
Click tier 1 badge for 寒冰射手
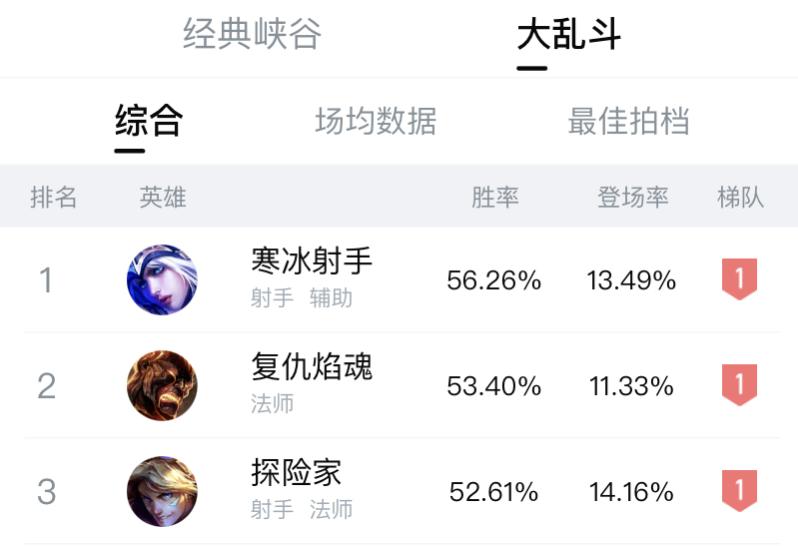click(739, 280)
